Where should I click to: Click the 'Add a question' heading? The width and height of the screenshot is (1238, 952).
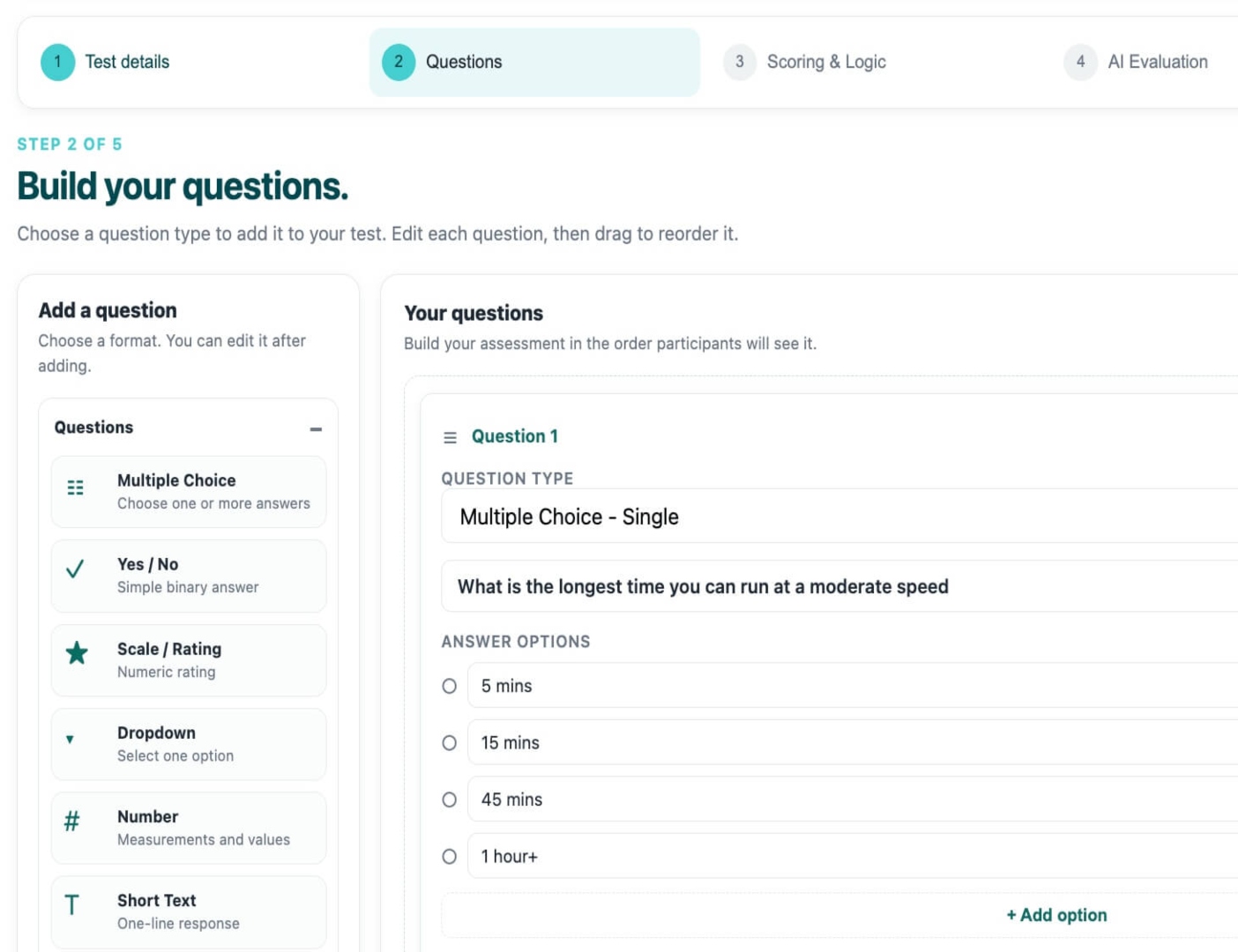108,310
